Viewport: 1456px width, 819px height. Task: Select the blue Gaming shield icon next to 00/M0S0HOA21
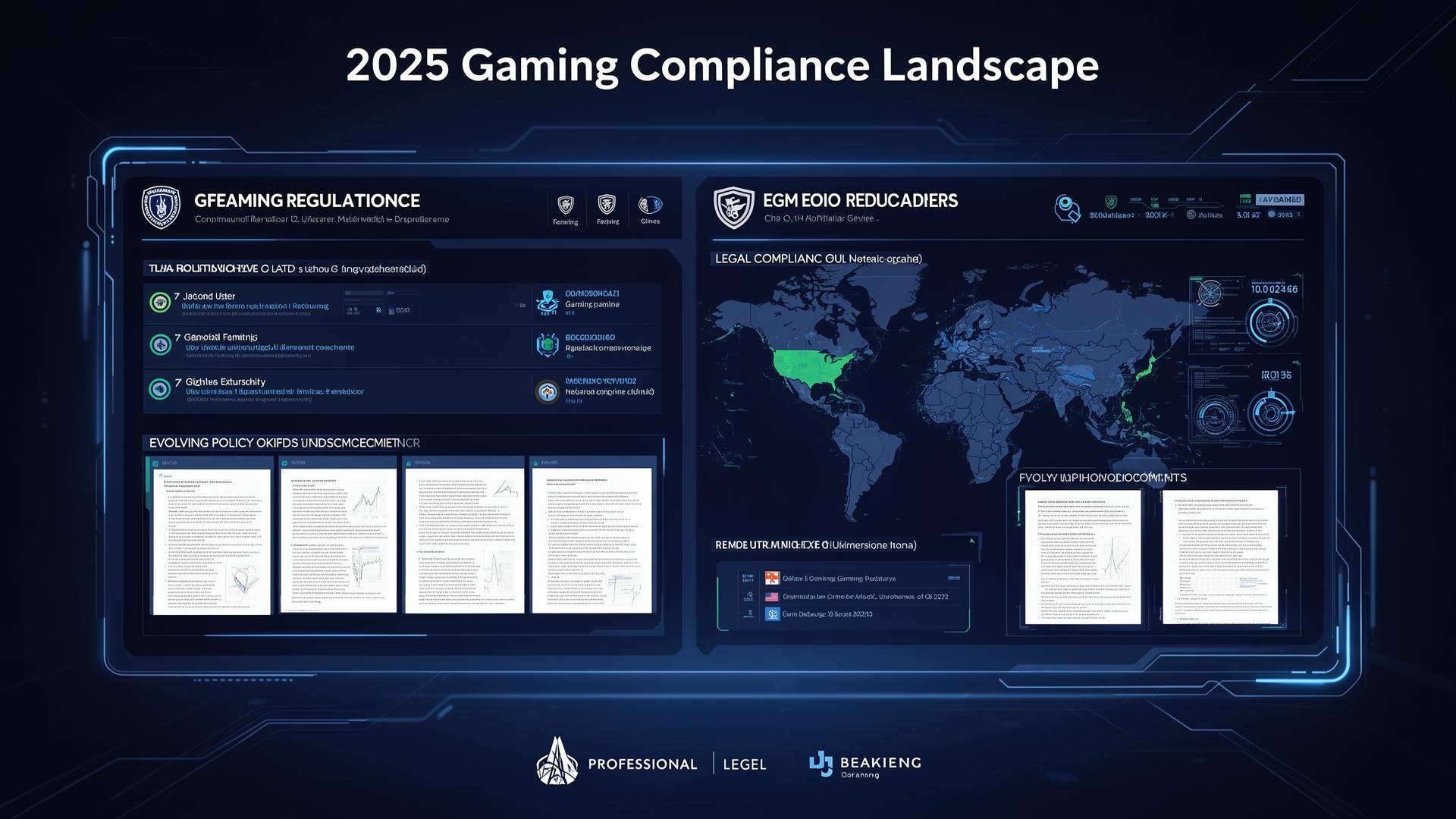coord(548,303)
